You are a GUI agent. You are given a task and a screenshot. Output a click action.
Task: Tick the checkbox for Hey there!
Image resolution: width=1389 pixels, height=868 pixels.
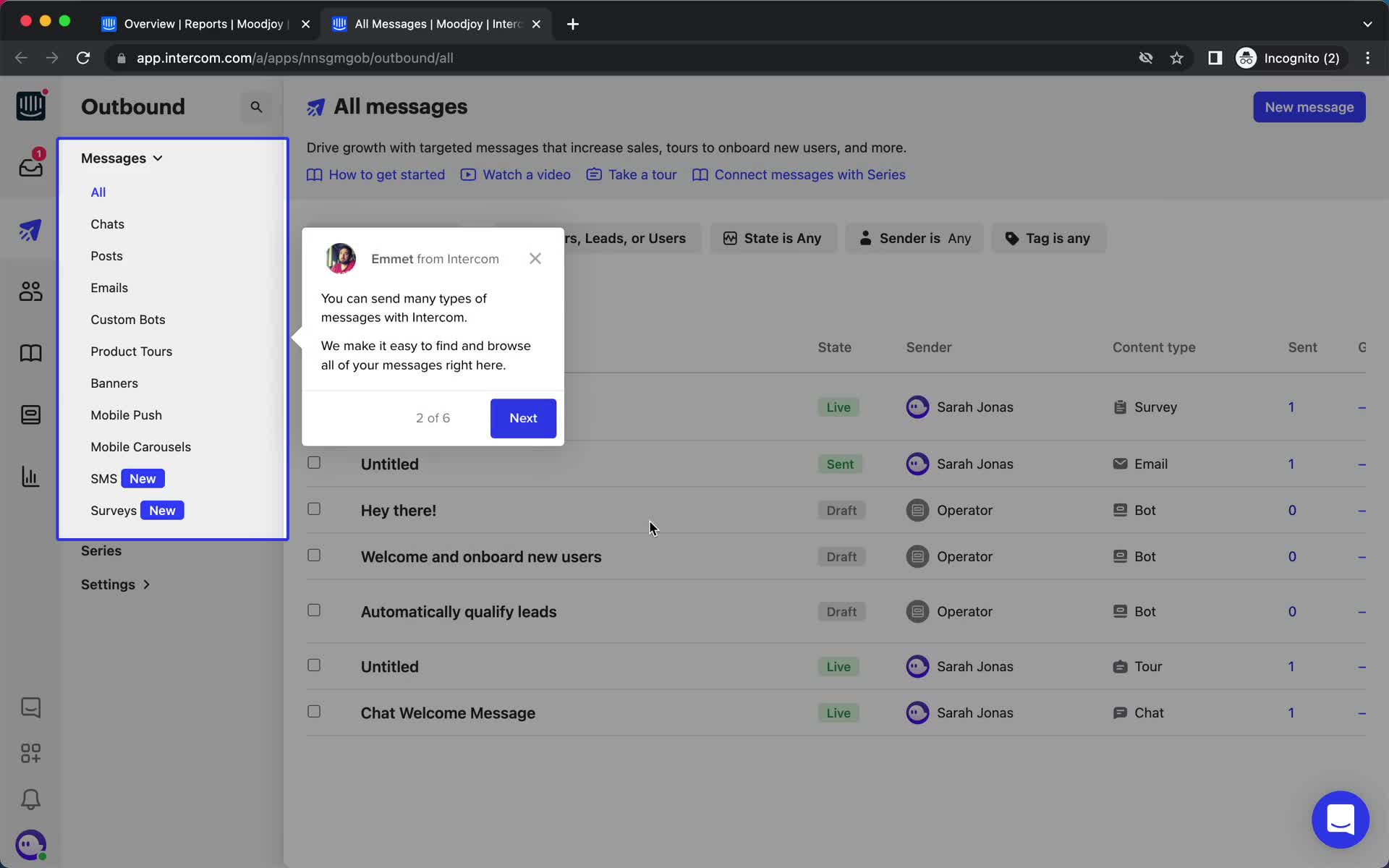[x=314, y=509]
